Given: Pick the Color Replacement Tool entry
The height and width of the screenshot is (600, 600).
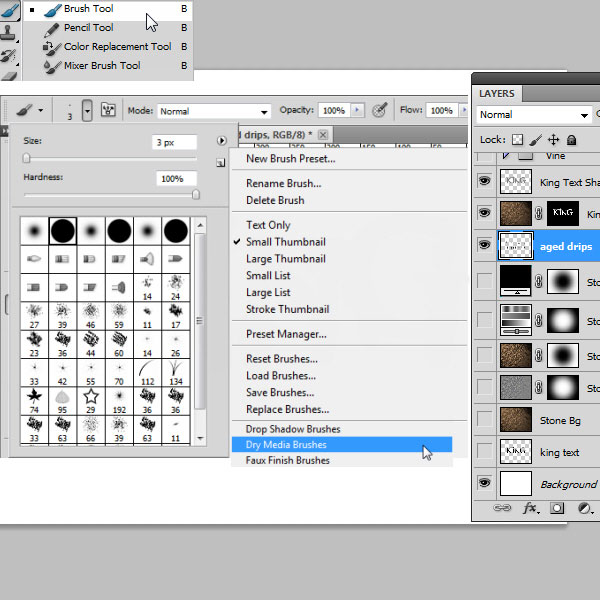Looking at the screenshot, I should (107, 47).
